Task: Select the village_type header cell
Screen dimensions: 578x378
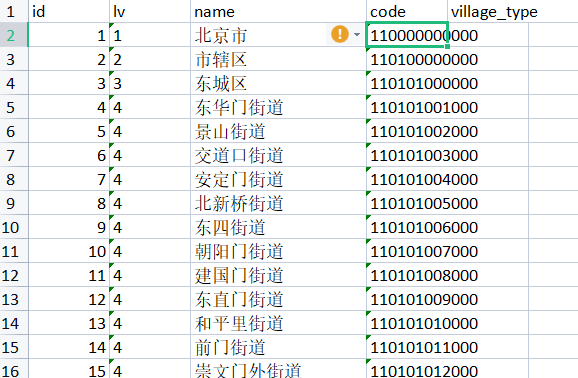Action: 488,11
